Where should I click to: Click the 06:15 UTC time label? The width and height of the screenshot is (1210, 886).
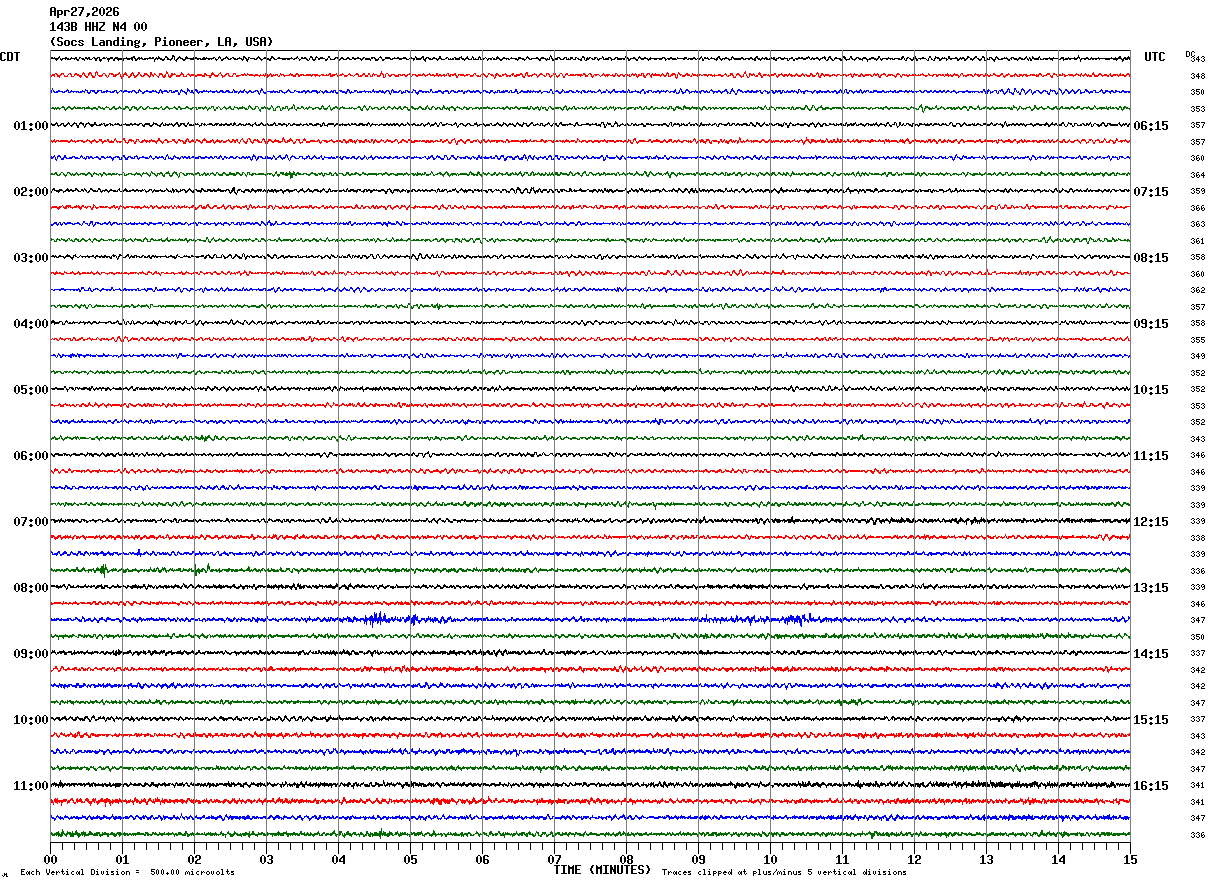pyautogui.click(x=1150, y=126)
